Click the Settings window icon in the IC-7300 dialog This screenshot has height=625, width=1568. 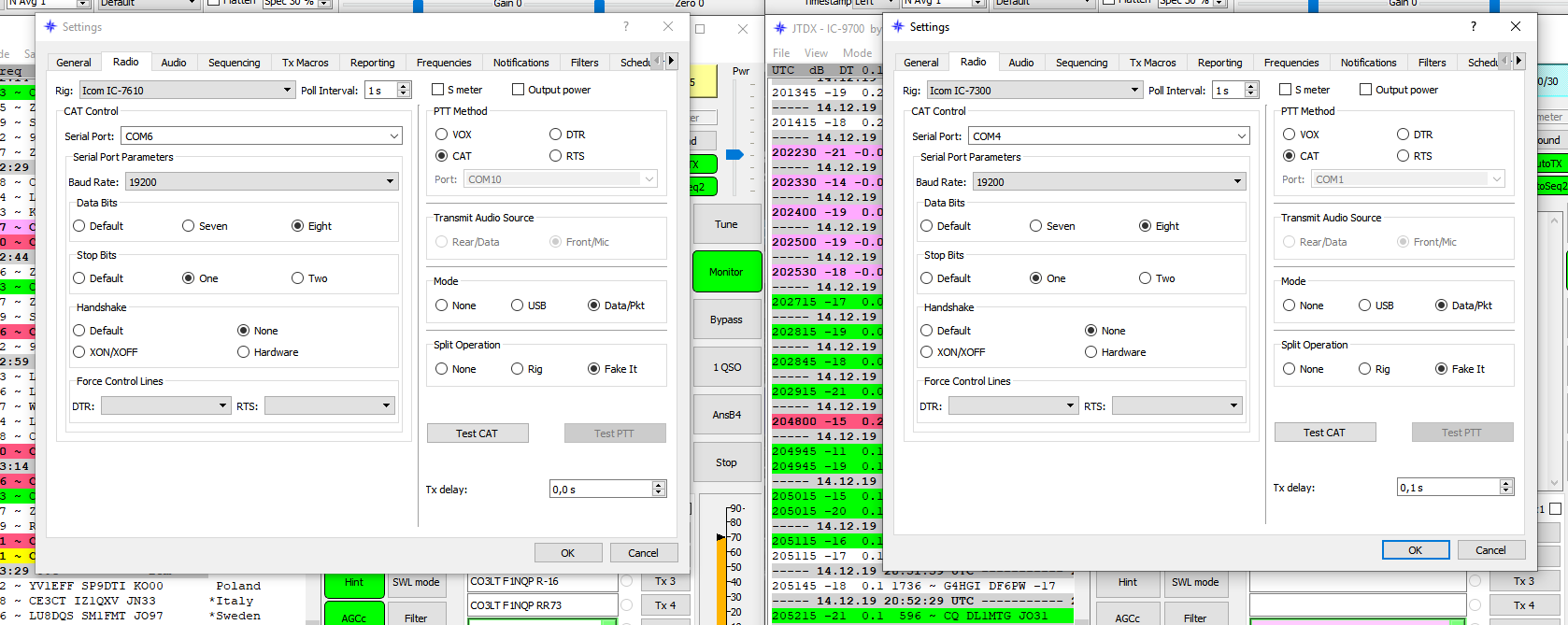898,27
